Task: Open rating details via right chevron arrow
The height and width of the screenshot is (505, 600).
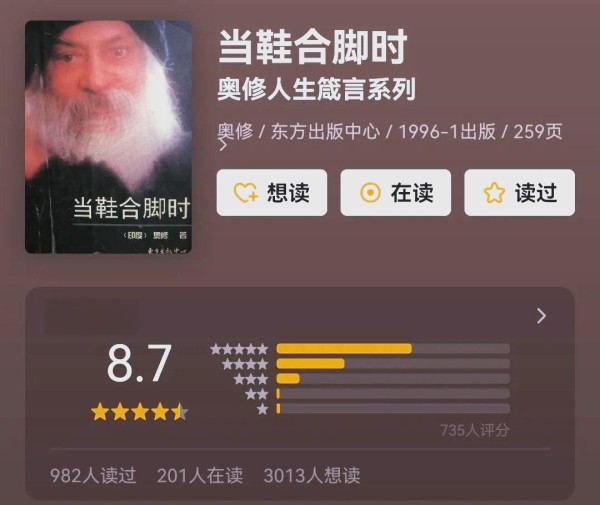Action: [541, 316]
